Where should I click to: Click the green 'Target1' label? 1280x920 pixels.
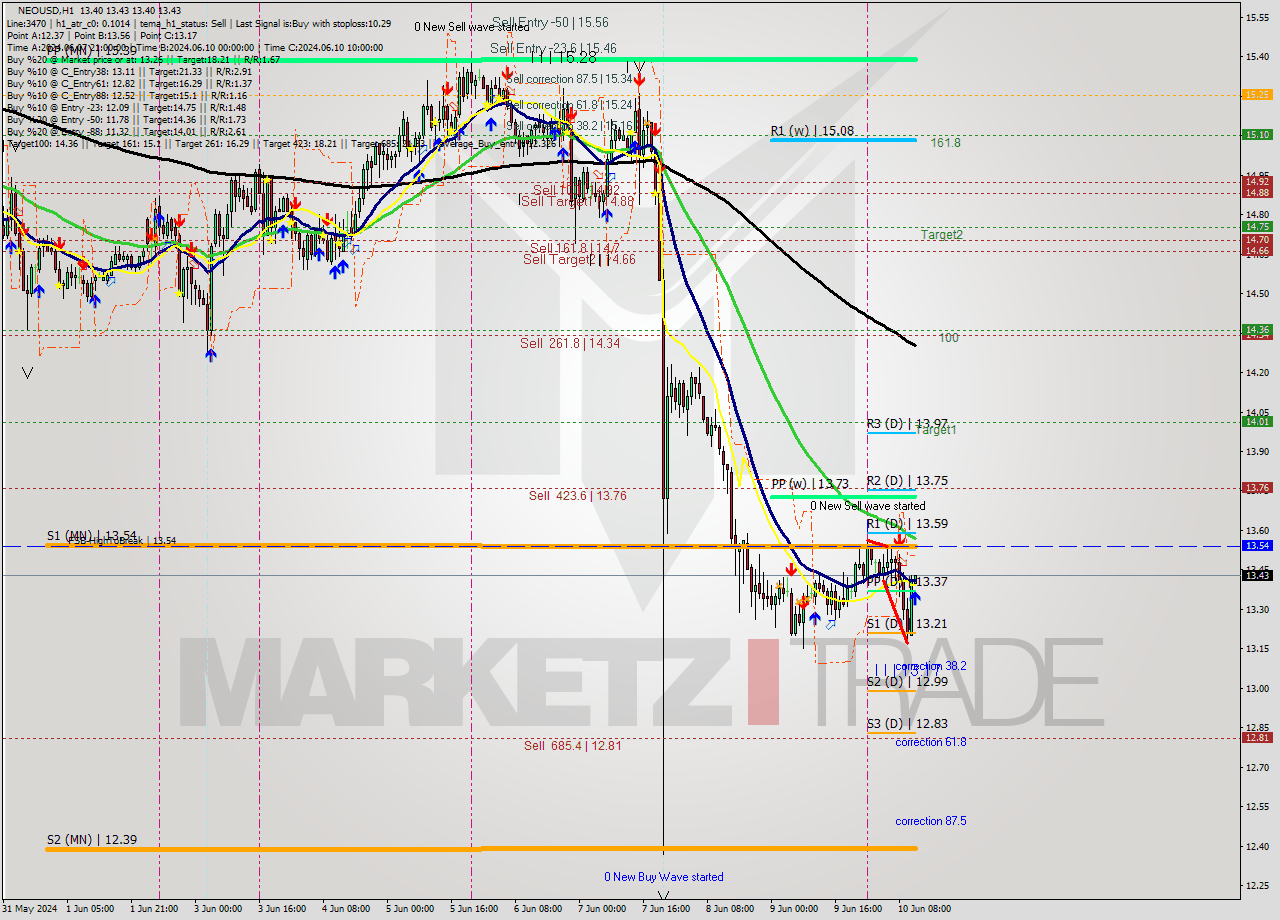(x=937, y=430)
